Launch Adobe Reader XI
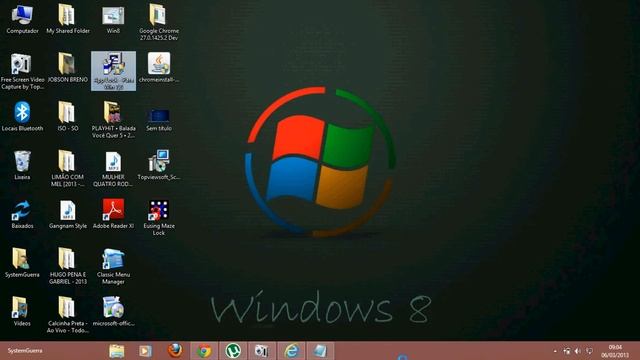Image resolution: width=640 pixels, height=360 pixels. [x=113, y=214]
